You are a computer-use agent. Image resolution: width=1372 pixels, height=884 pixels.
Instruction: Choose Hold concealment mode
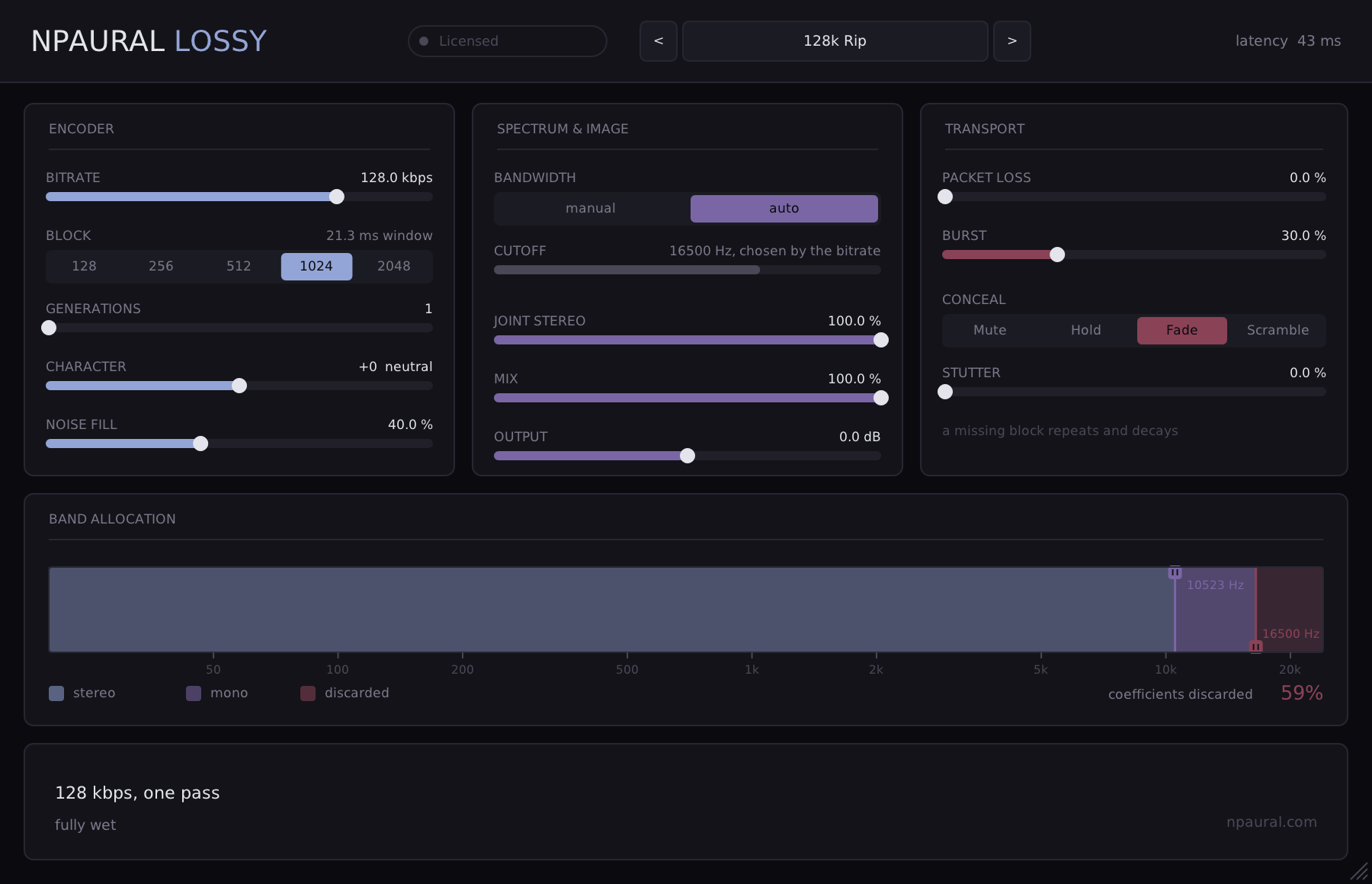click(1086, 330)
